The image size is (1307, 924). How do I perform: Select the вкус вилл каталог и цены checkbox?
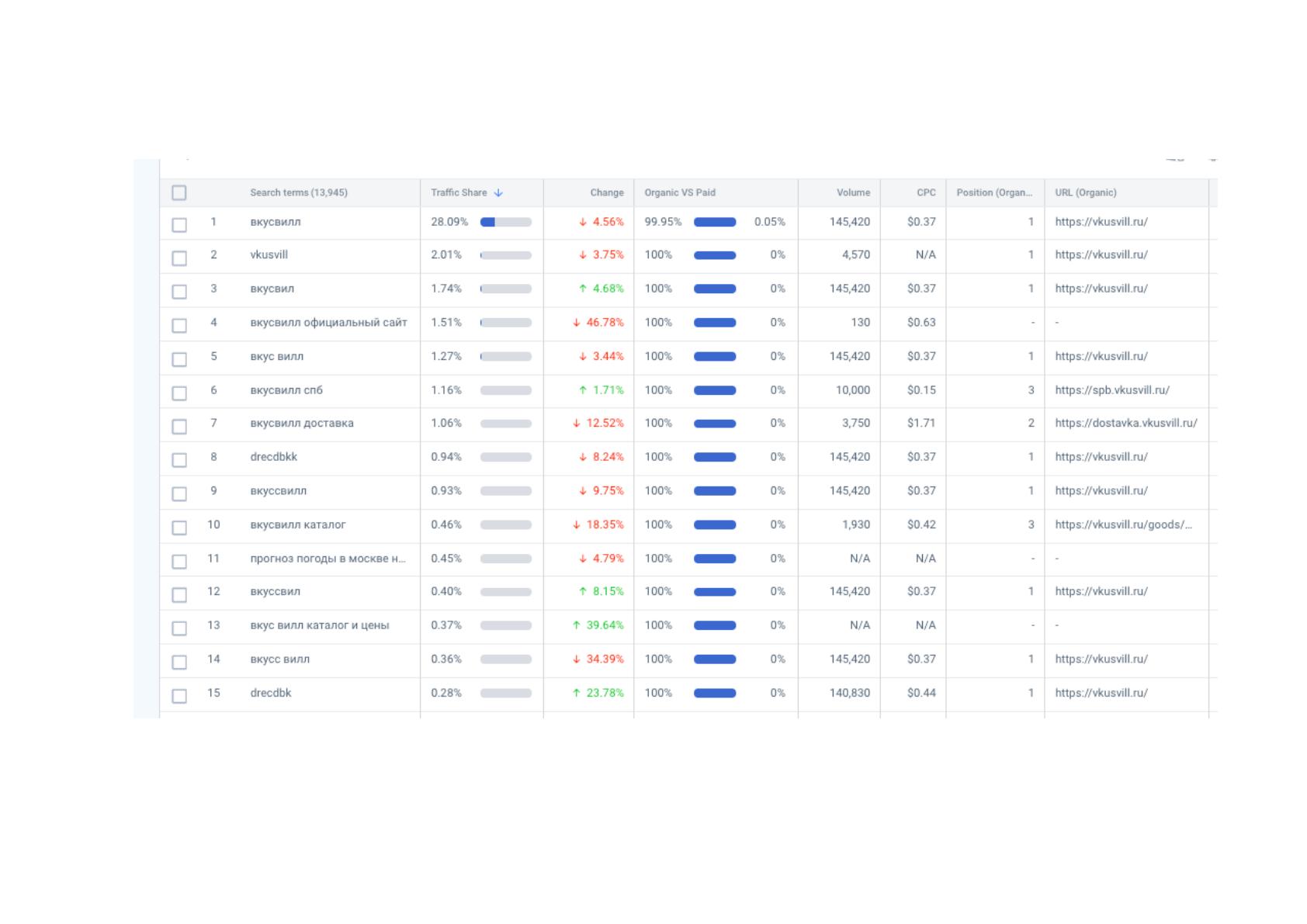(x=179, y=628)
